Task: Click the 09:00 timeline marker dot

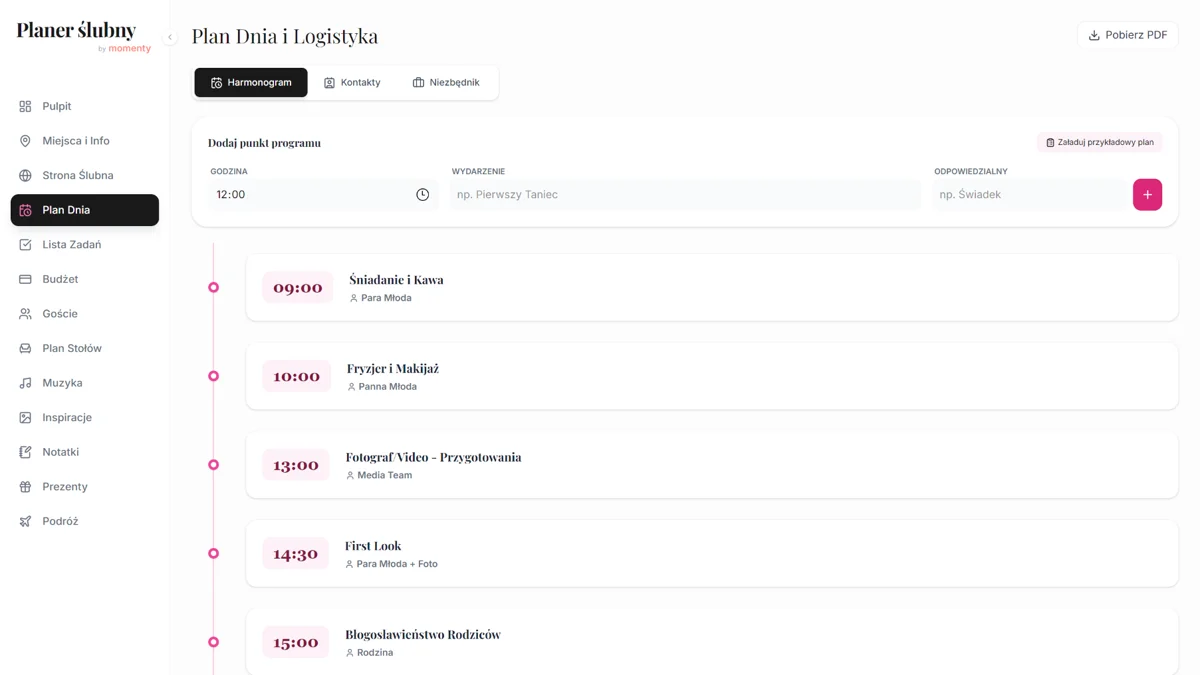Action: [213, 287]
